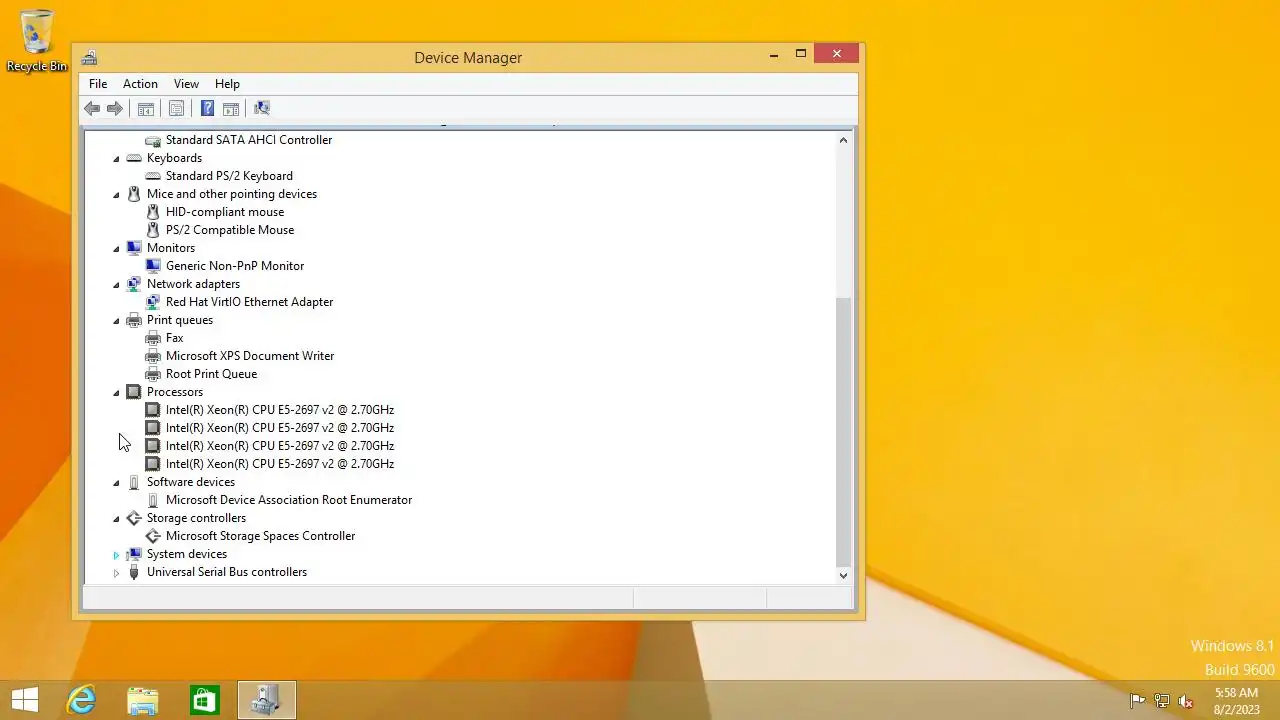Click the Universal Serial Bus controllers icon
This screenshot has height=720, width=1280.
pyautogui.click(x=134, y=572)
